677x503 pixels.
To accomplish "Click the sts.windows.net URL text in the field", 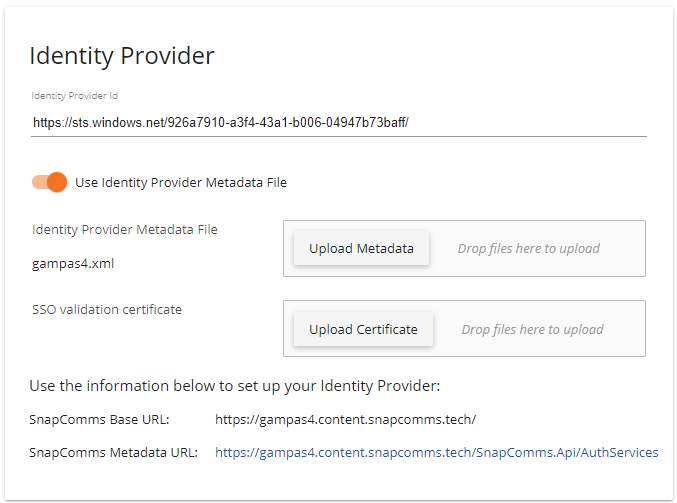I will pos(221,122).
